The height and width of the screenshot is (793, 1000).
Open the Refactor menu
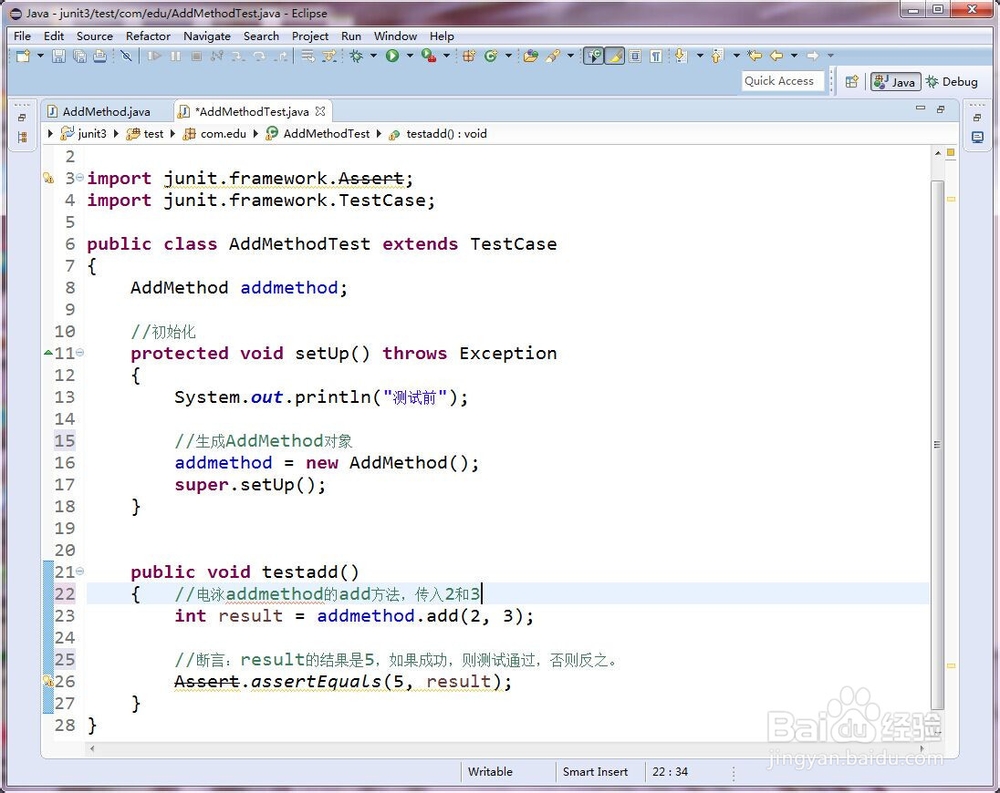[x=148, y=36]
